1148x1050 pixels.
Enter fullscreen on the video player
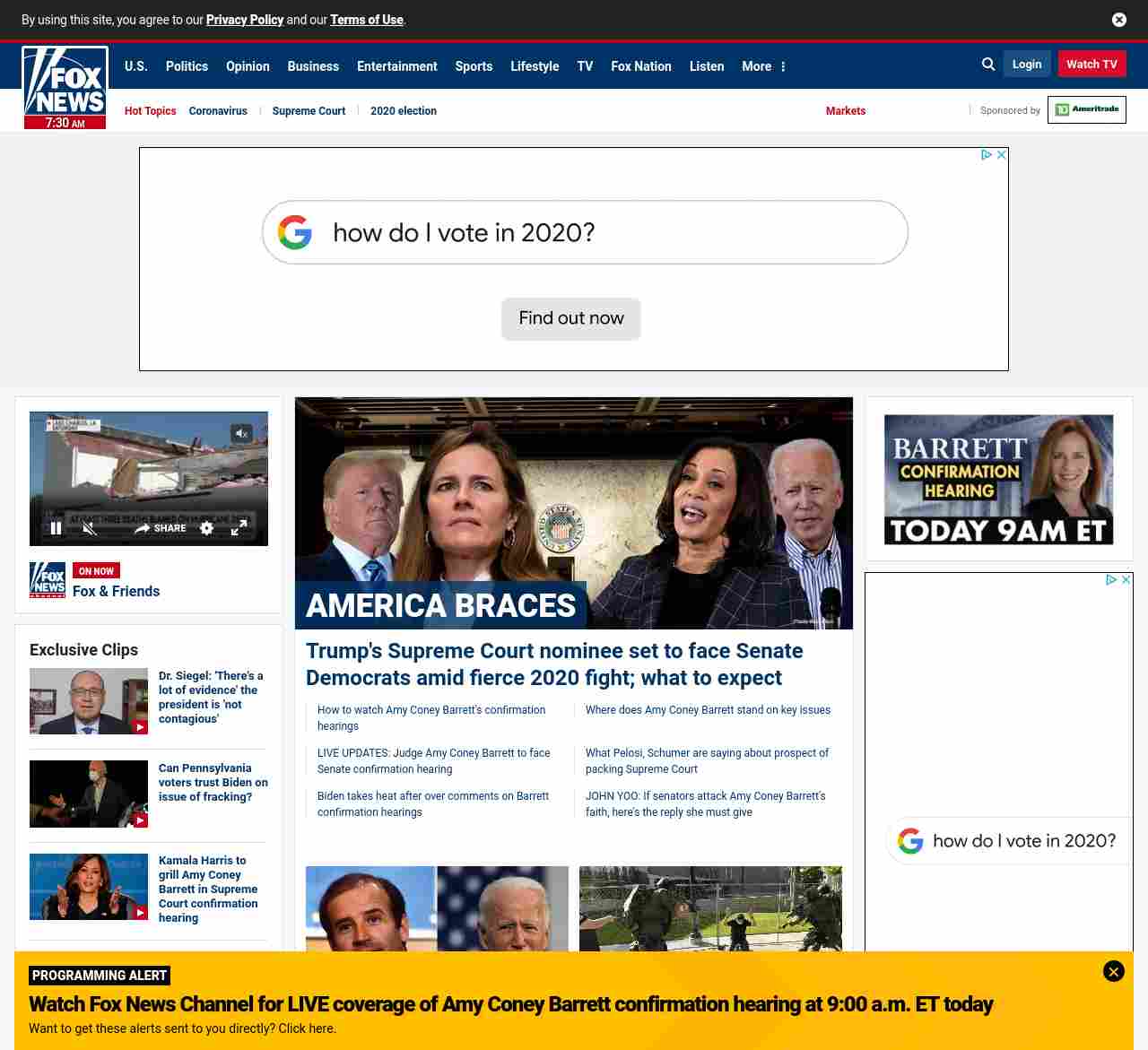click(x=239, y=528)
